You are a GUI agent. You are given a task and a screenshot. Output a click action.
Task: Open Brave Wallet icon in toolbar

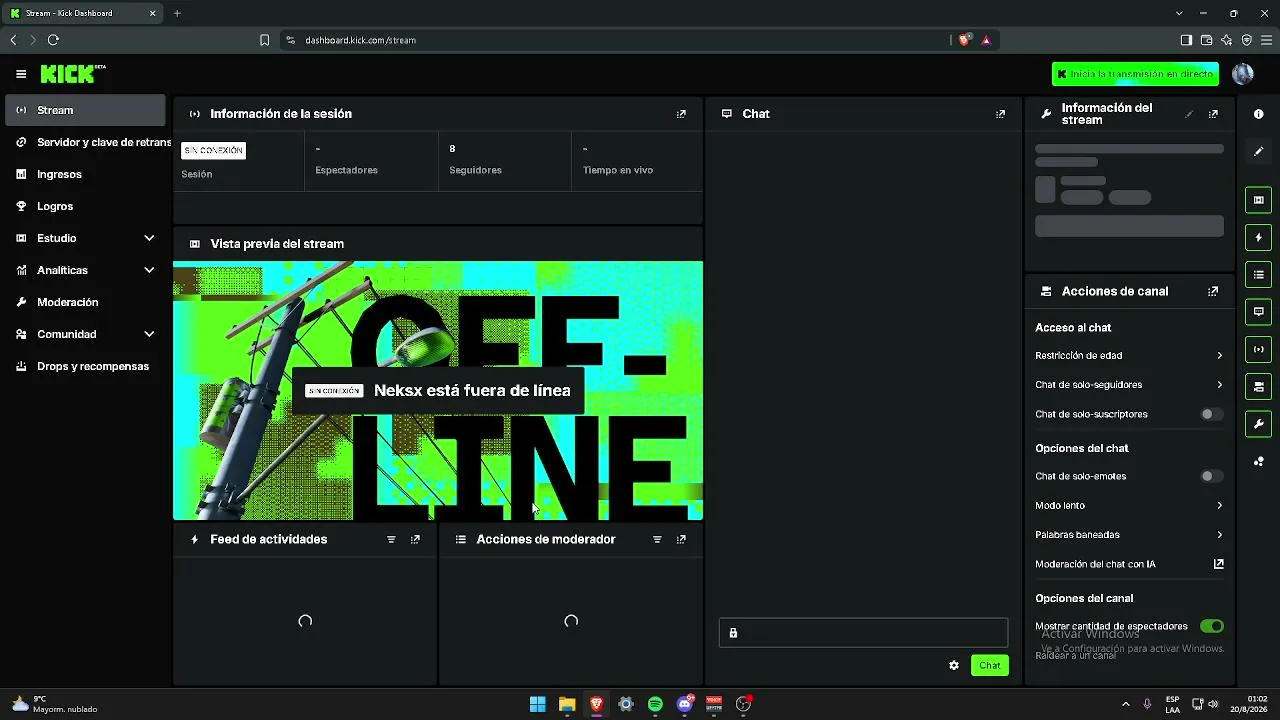pos(1207,40)
